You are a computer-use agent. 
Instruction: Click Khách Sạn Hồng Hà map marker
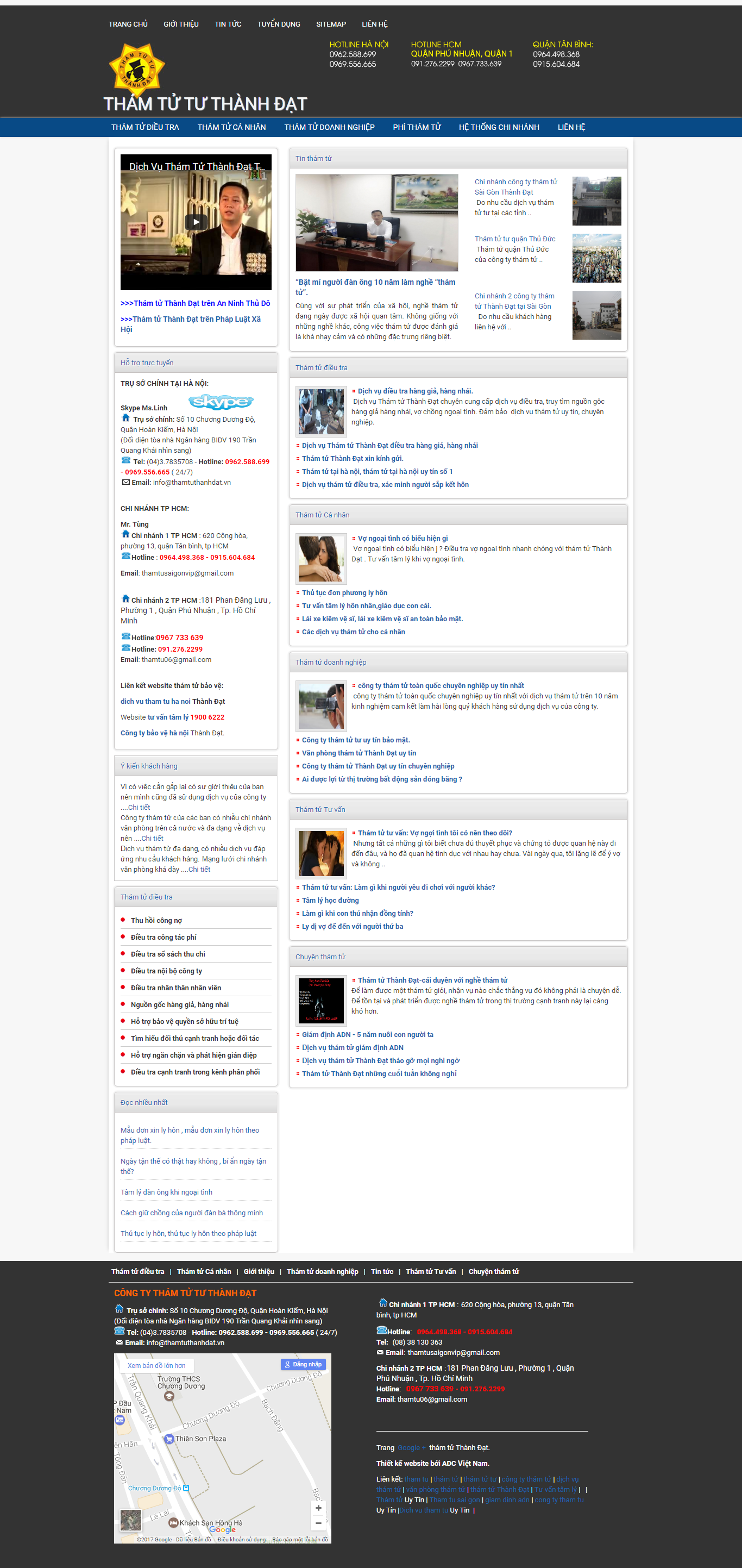(173, 1522)
